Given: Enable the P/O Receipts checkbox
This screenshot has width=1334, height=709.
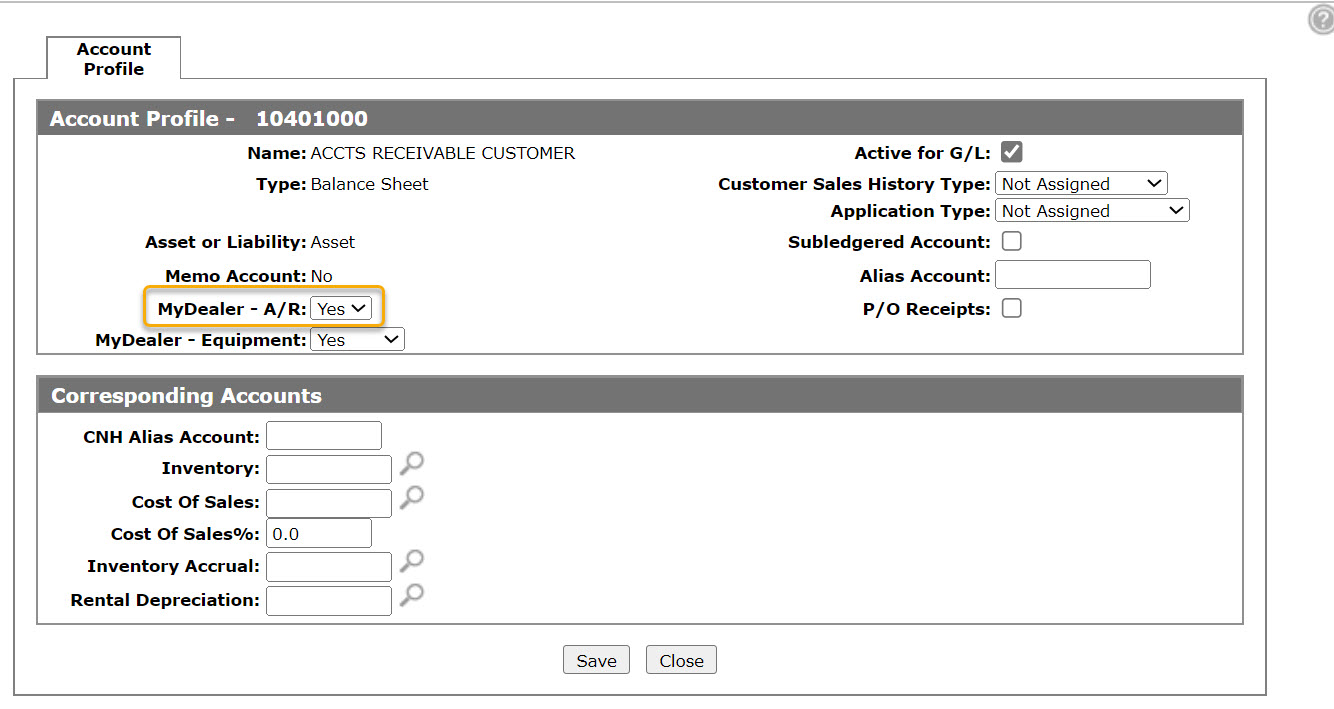Looking at the screenshot, I should click(1011, 308).
